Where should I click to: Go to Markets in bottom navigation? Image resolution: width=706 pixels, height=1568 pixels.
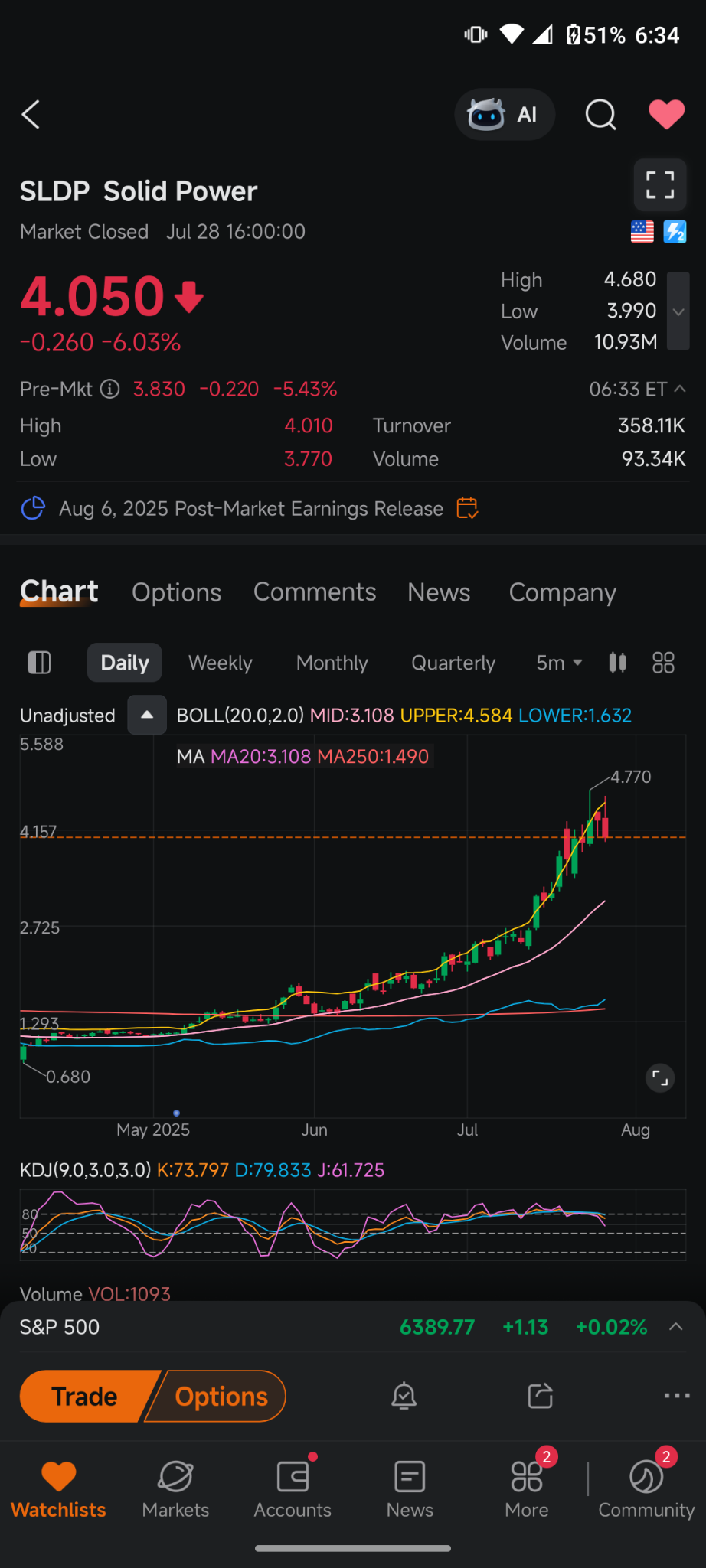click(x=175, y=1489)
